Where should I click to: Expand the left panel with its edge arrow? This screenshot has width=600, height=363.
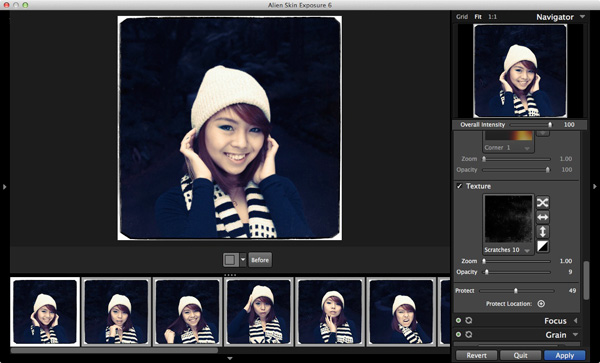pyautogui.click(x=5, y=187)
